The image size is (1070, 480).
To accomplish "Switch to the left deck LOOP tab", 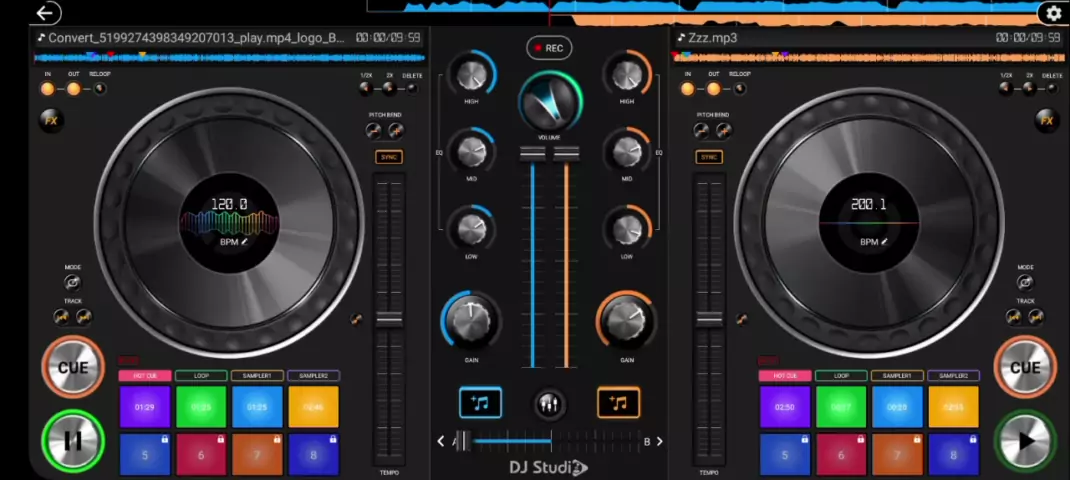I will coord(201,376).
